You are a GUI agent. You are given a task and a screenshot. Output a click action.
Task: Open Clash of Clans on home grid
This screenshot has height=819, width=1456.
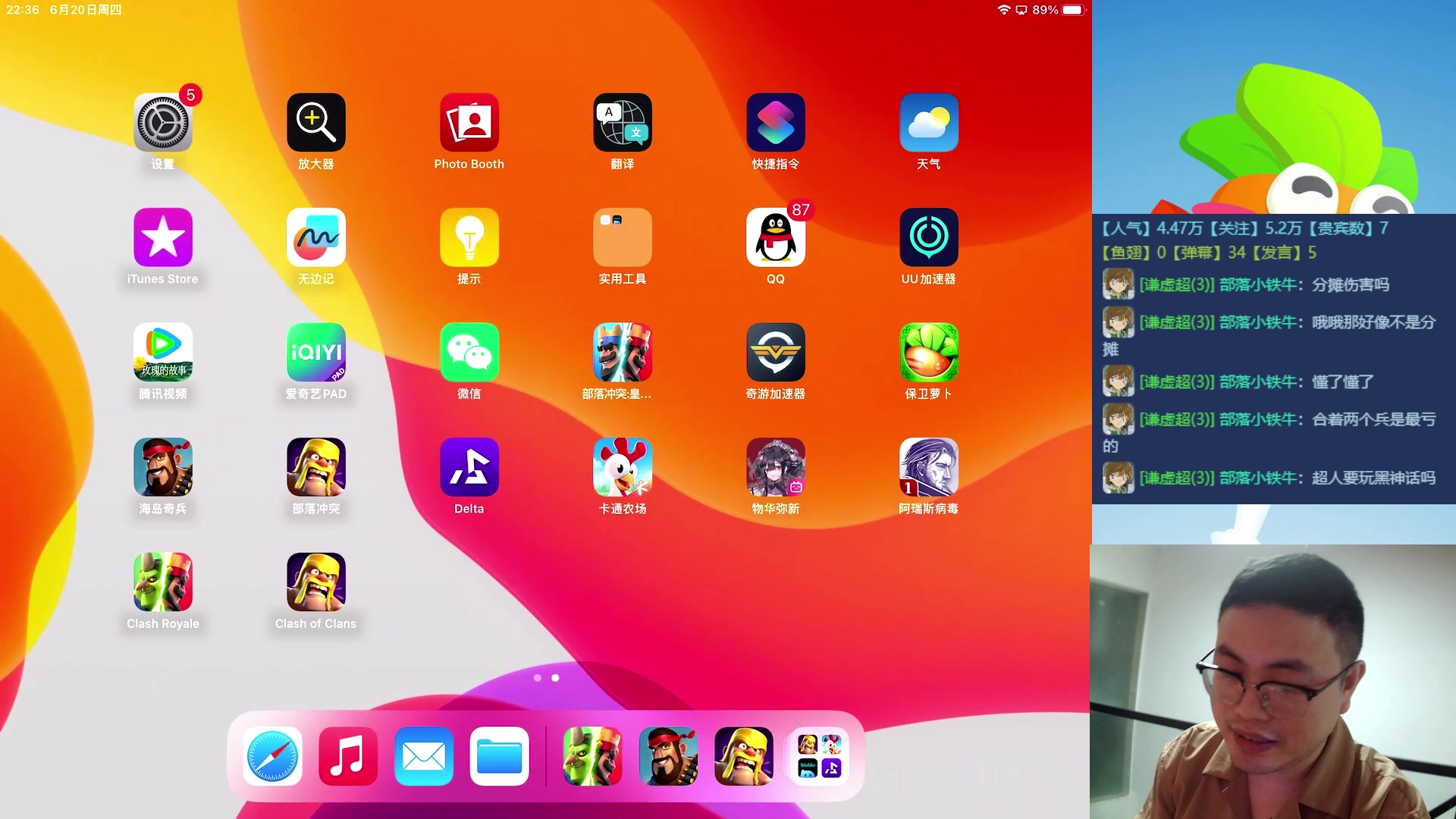316,582
